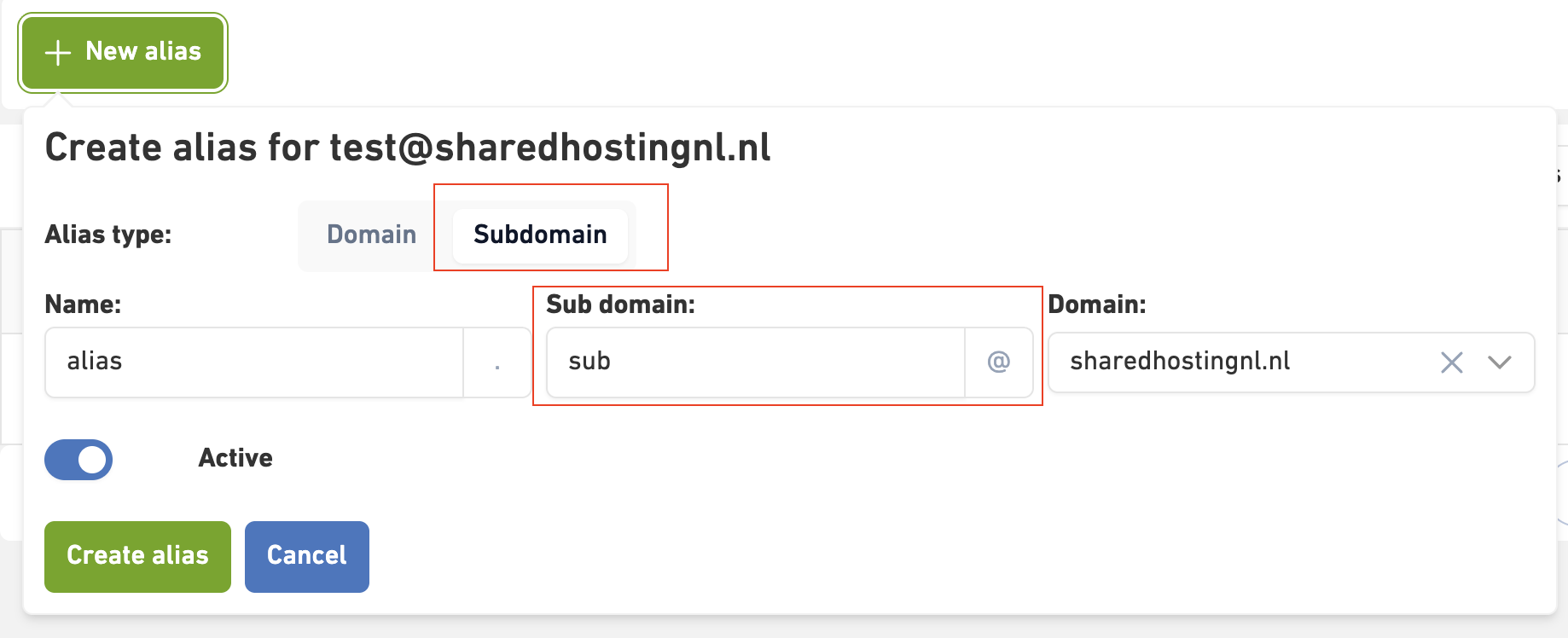Click the plus icon on New alias

point(56,52)
